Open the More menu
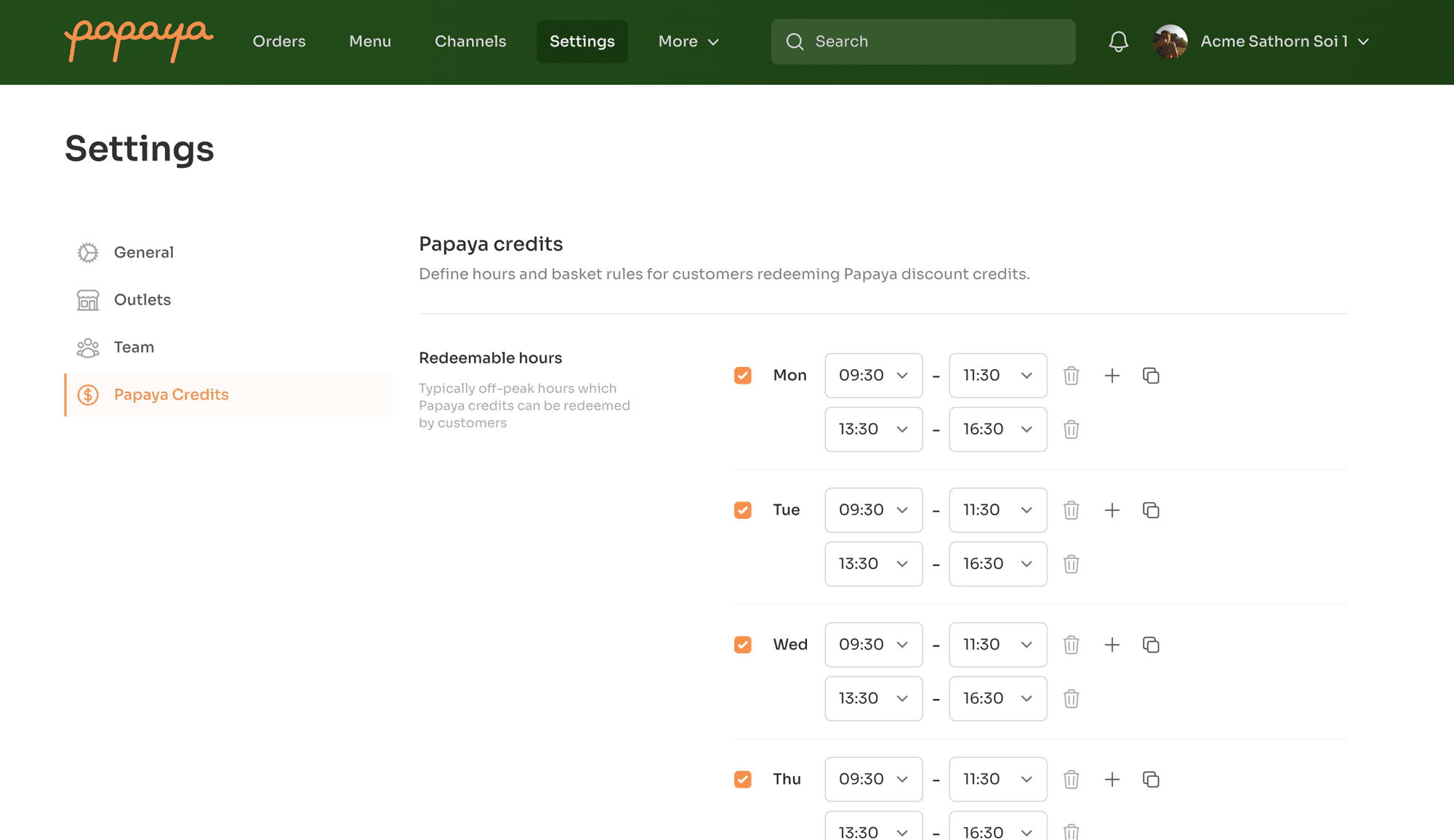The height and width of the screenshot is (840, 1454). (687, 41)
